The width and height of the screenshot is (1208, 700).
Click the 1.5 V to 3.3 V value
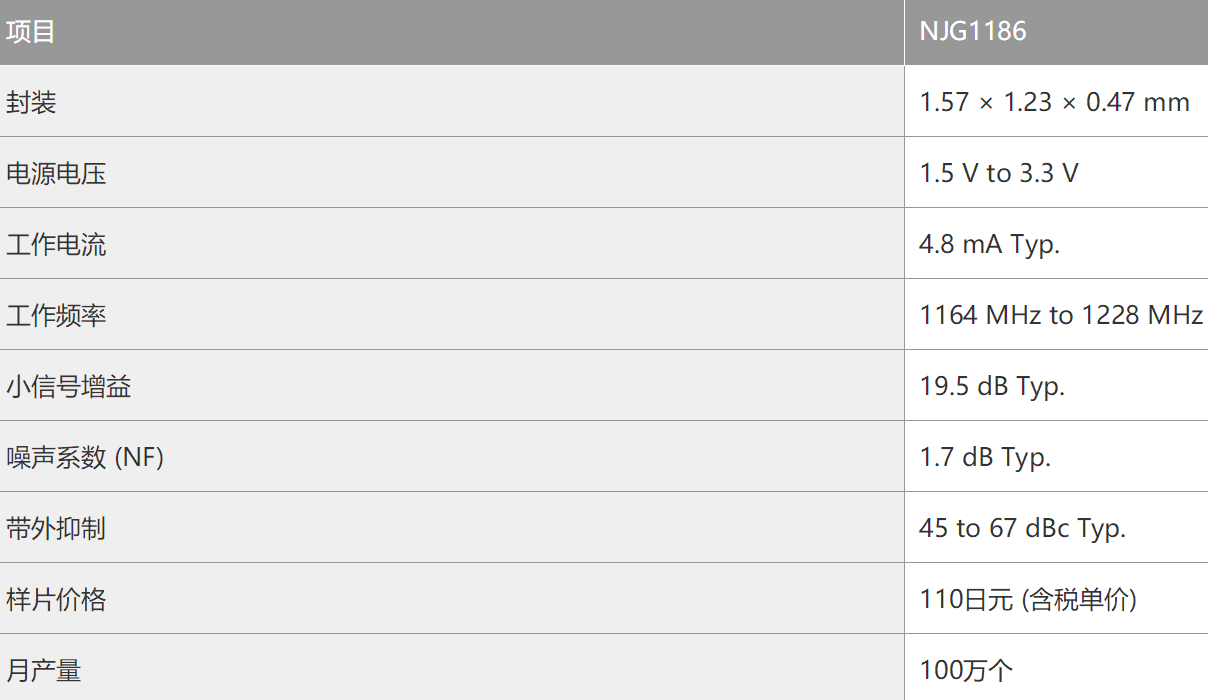[998, 174]
